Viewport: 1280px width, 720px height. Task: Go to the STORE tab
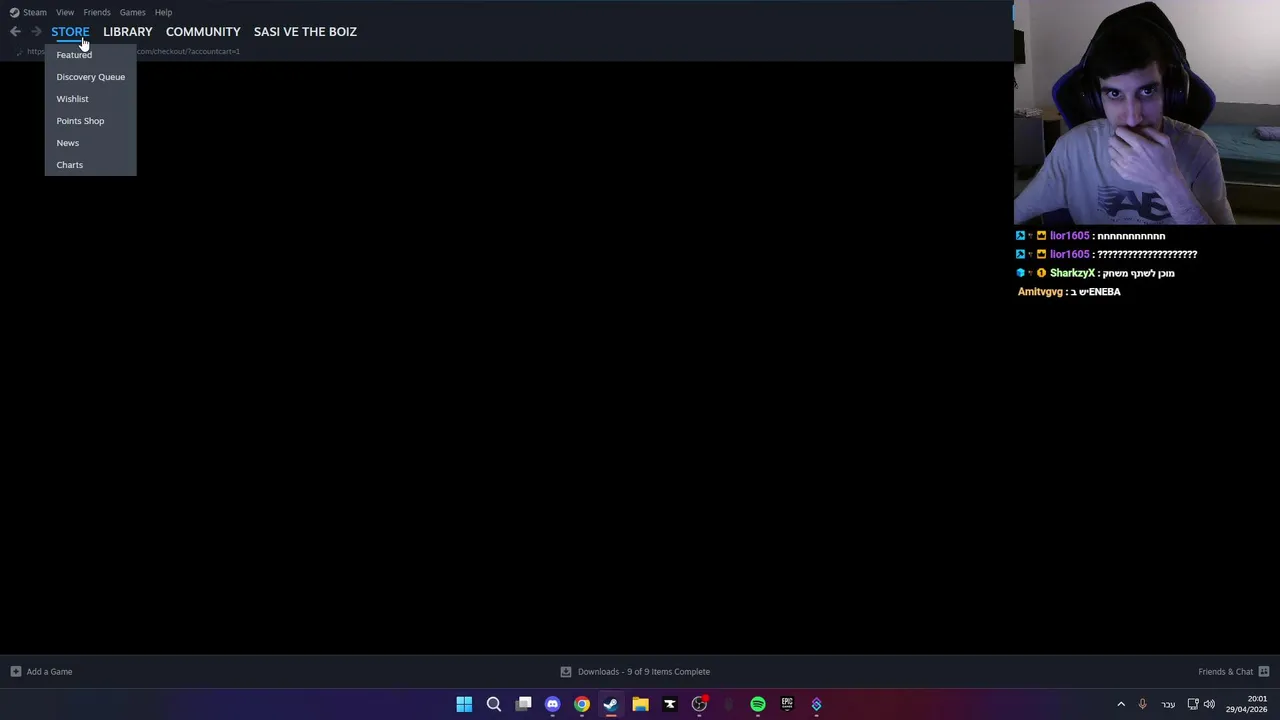(x=70, y=32)
